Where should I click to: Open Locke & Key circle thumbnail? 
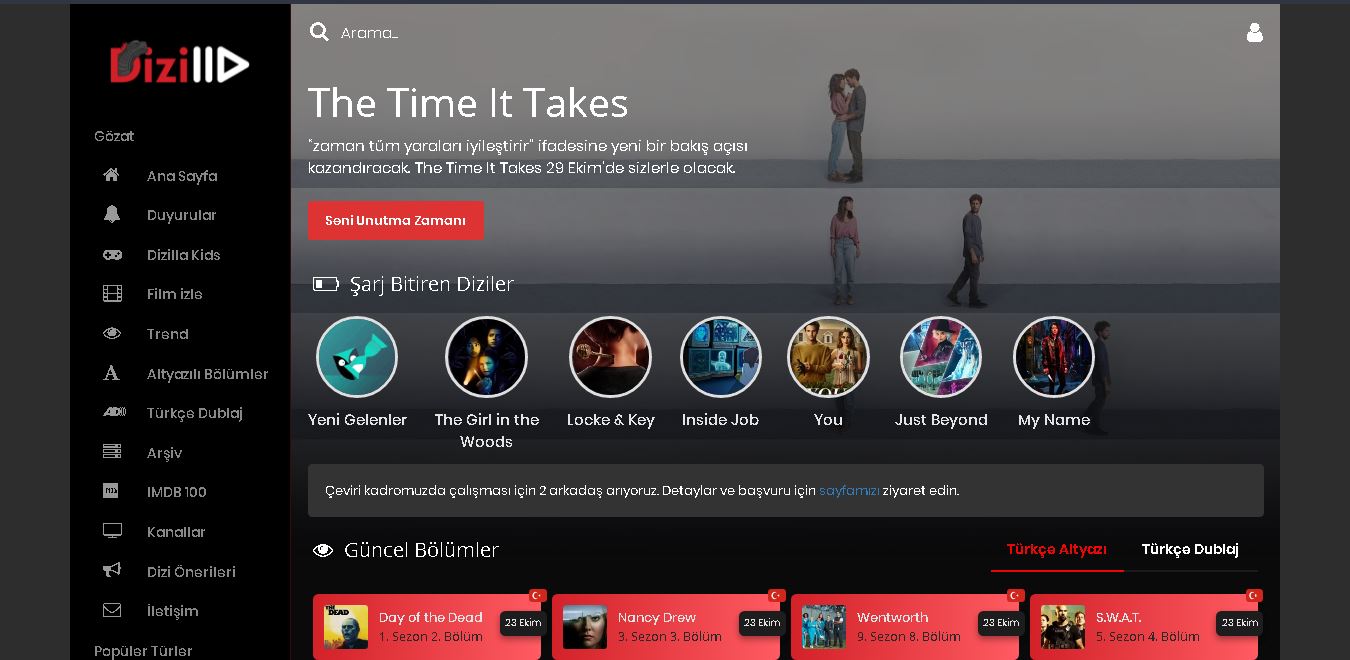point(611,357)
